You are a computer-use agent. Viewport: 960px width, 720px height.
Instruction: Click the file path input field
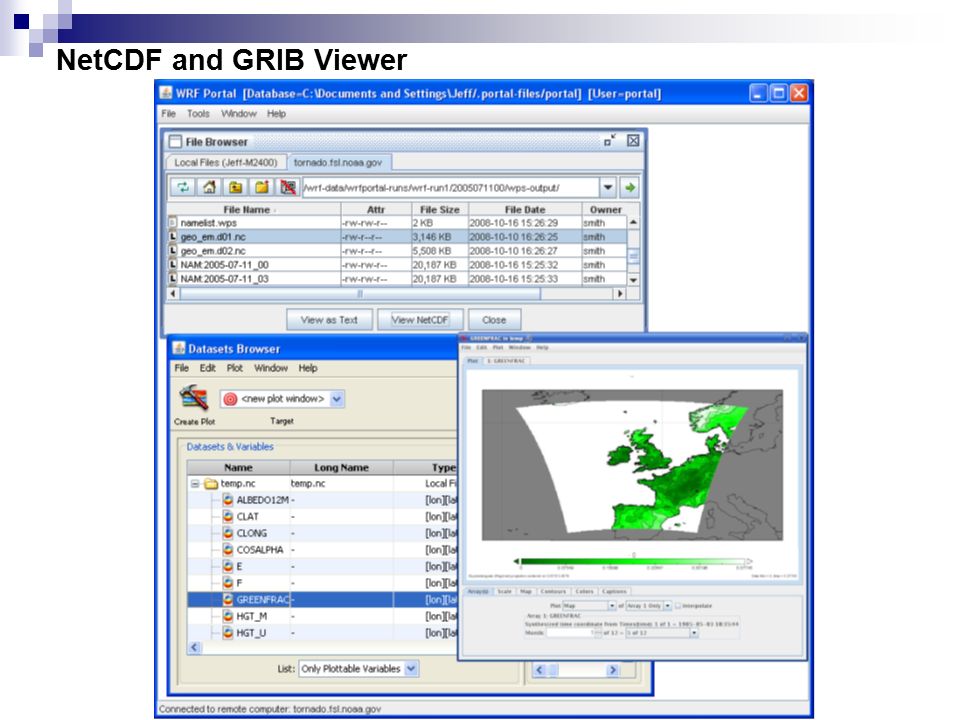tap(450, 188)
